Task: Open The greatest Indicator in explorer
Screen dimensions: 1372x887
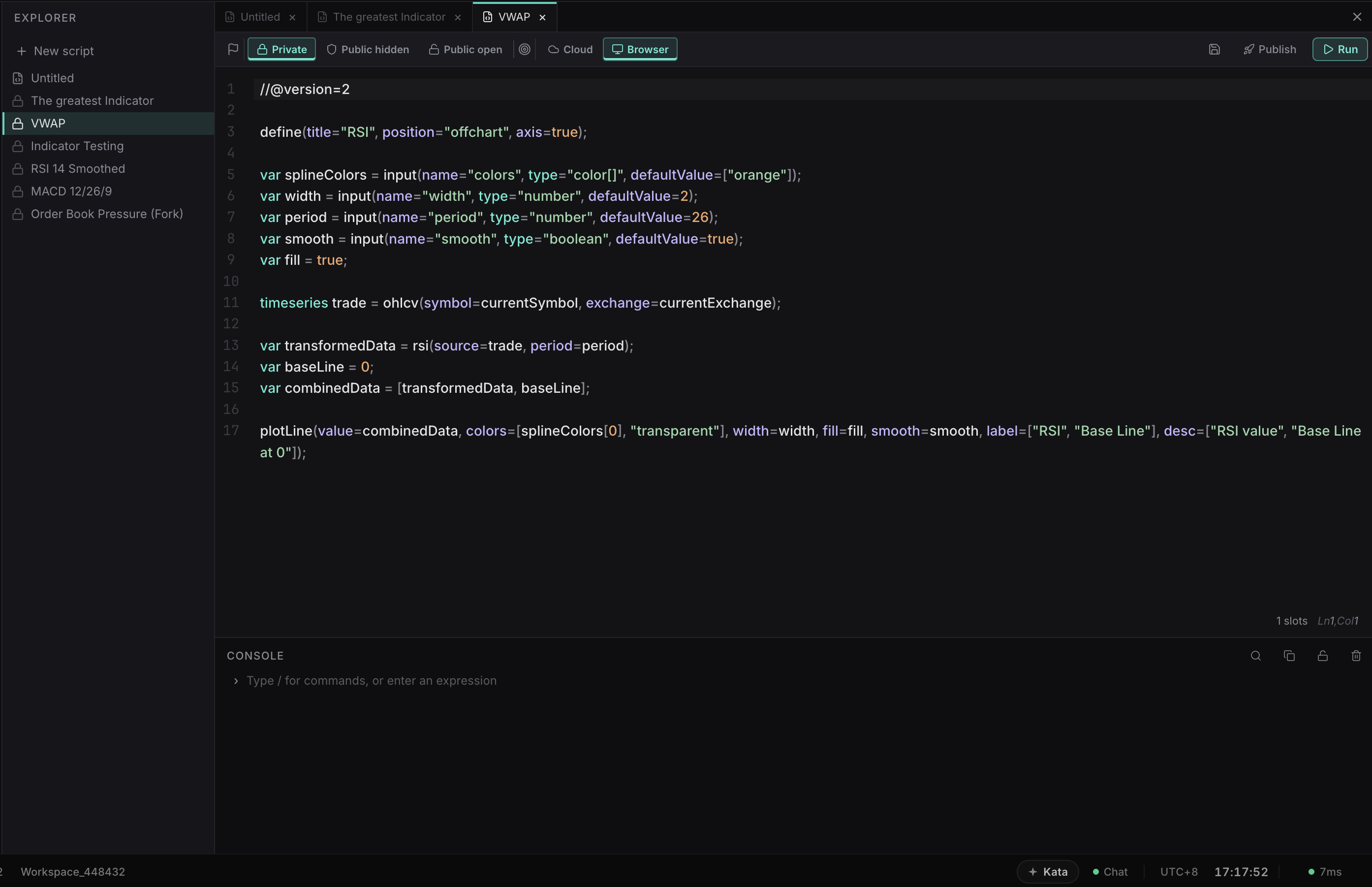Action: (108, 101)
